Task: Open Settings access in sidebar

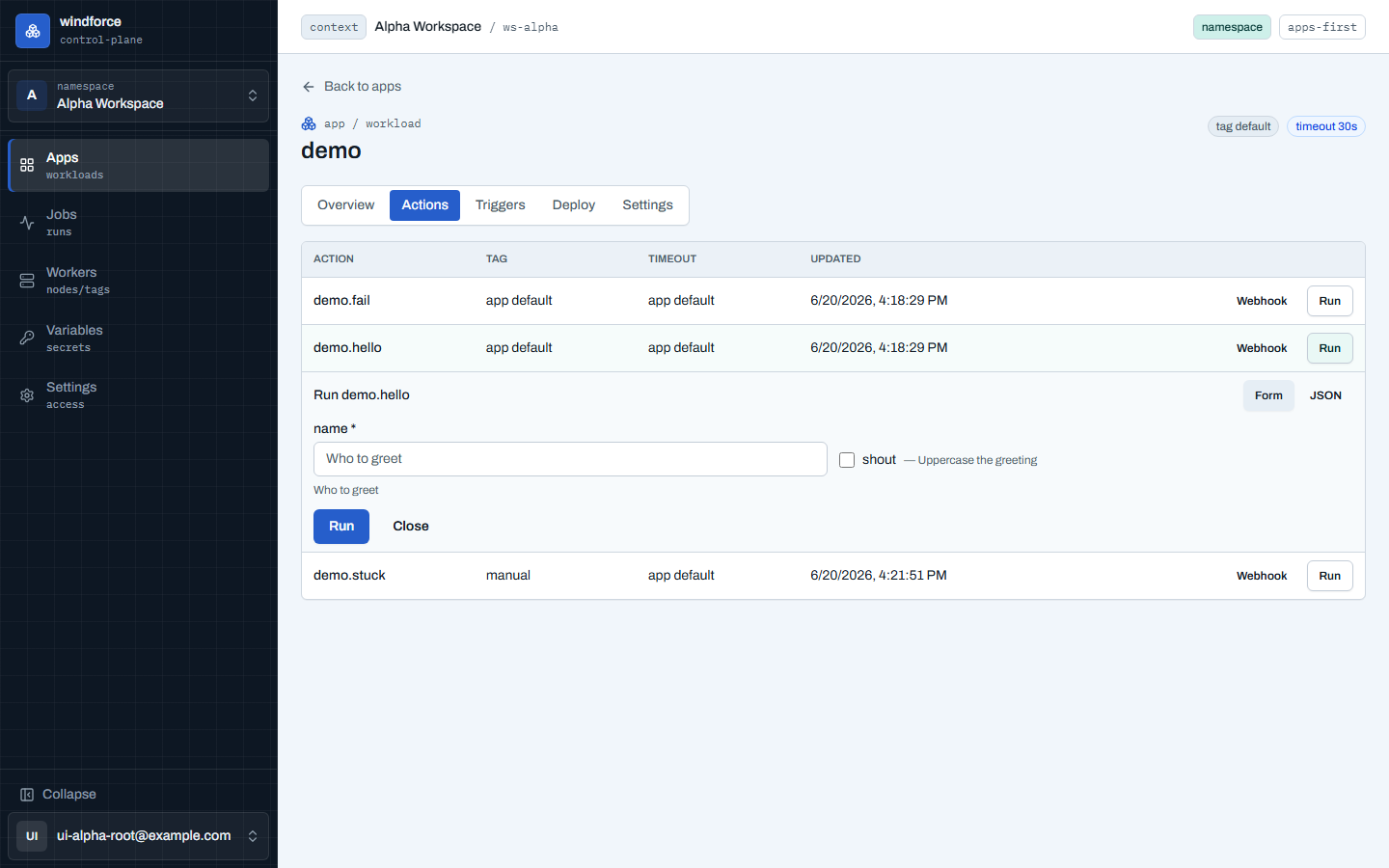Action: click(x=139, y=395)
